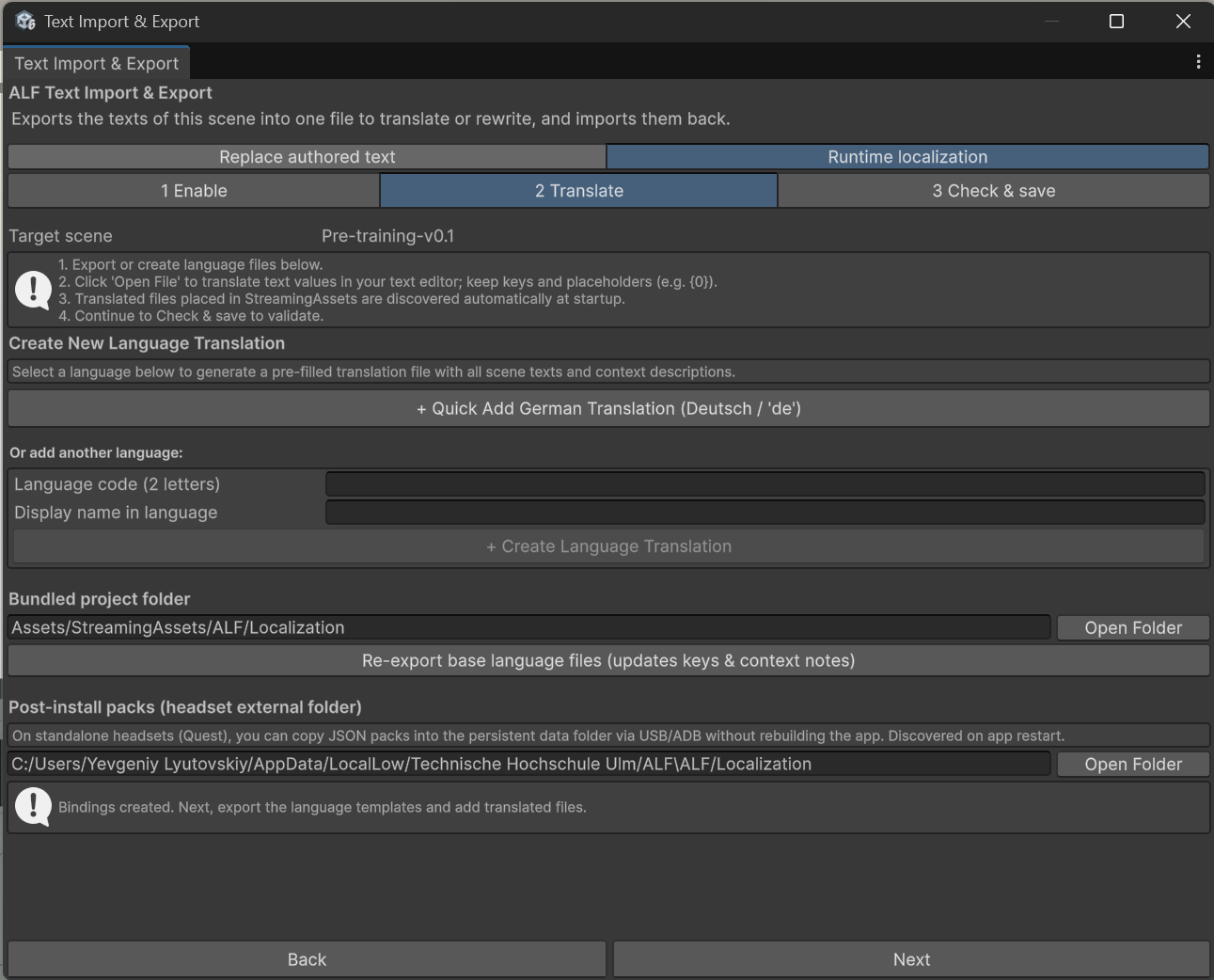The width and height of the screenshot is (1214, 980).
Task: Click the Bundled project folder heading
Action: click(100, 599)
